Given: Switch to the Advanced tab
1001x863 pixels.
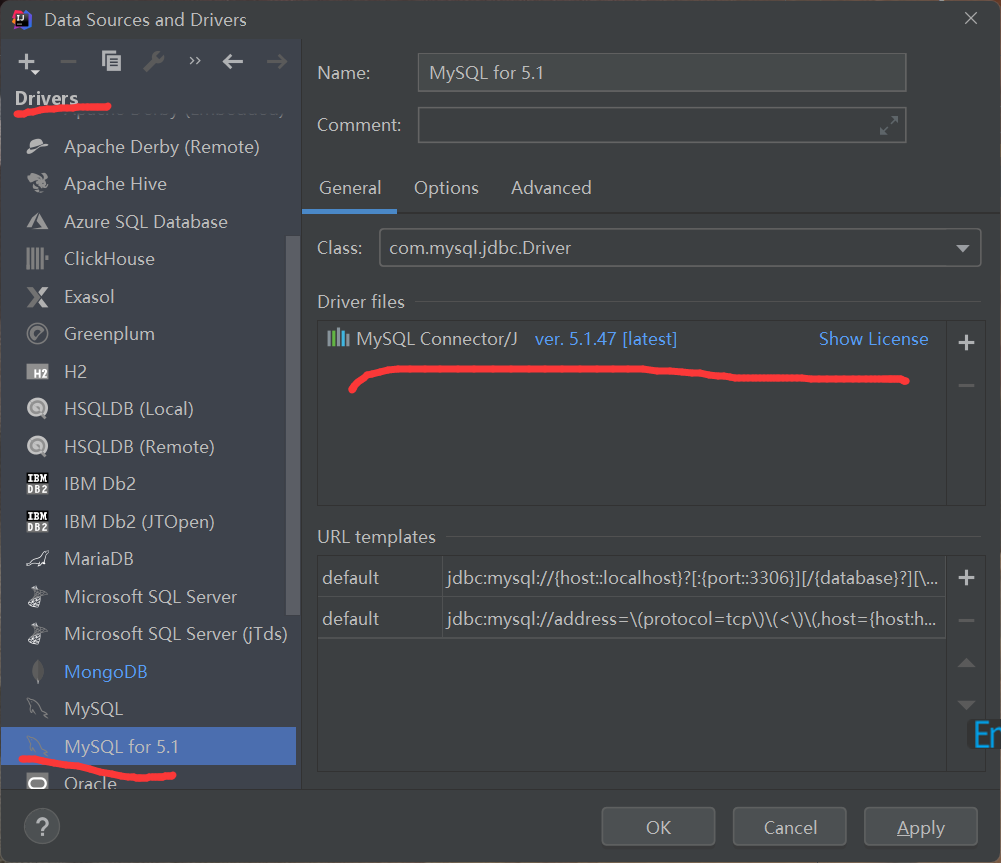Looking at the screenshot, I should click(x=551, y=188).
